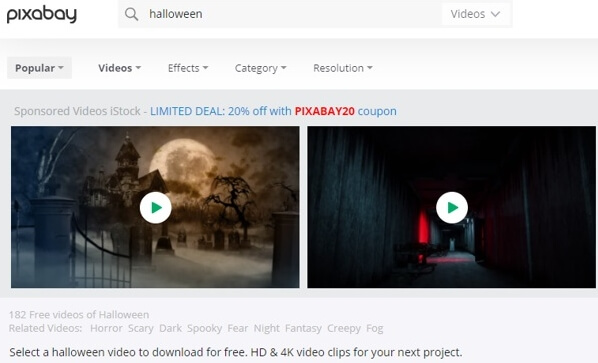Open the Category filter dropdown
The image size is (598, 363).
pos(260,68)
